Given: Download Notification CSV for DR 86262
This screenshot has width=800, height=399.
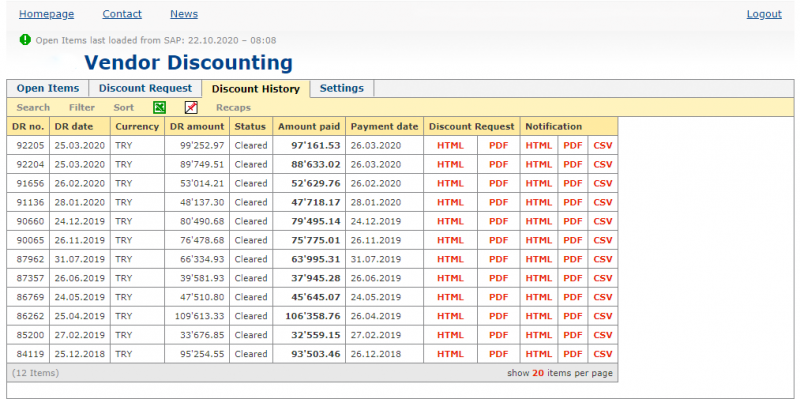Looking at the screenshot, I should pos(603,316).
